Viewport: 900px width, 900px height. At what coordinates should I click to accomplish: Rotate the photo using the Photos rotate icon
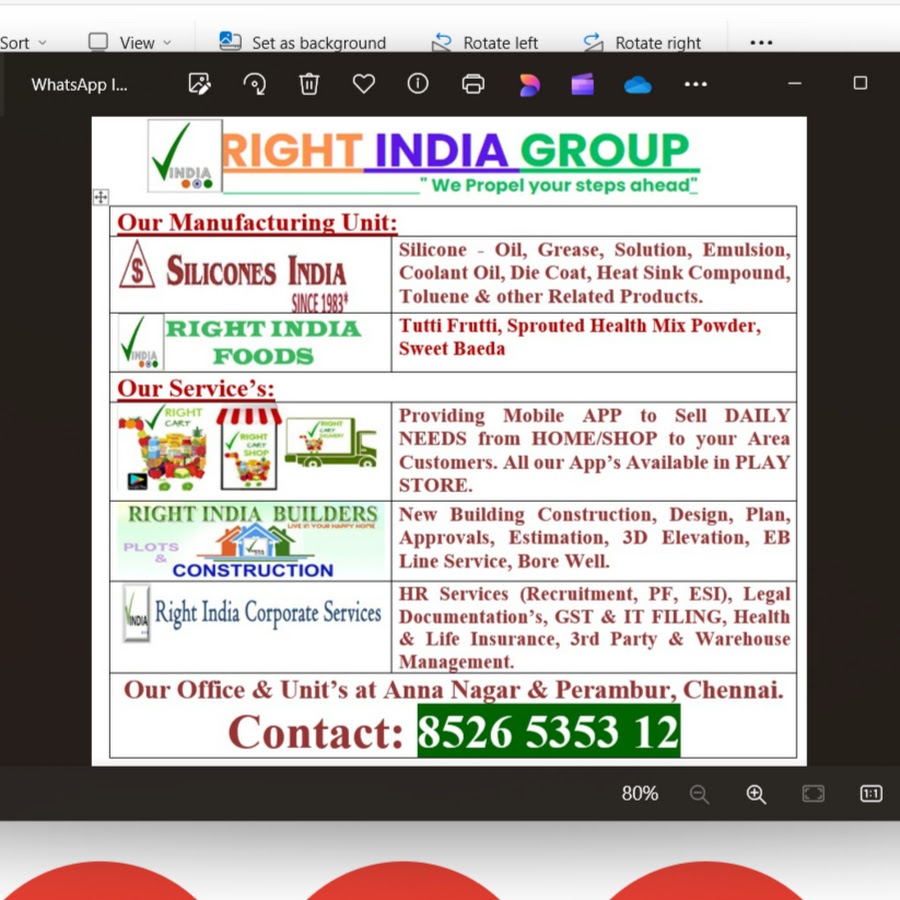[254, 84]
